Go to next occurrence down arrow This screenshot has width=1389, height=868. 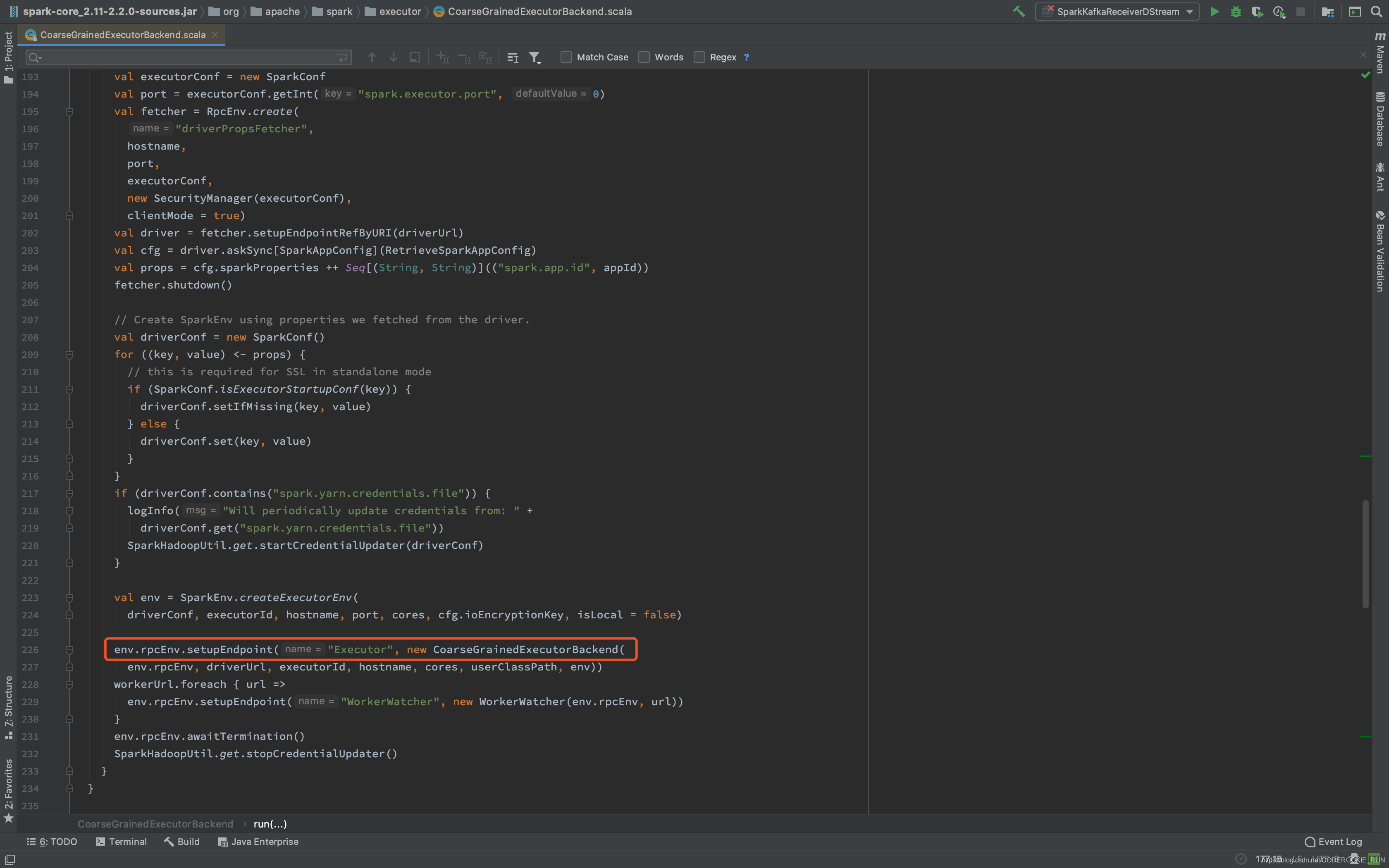pos(393,57)
